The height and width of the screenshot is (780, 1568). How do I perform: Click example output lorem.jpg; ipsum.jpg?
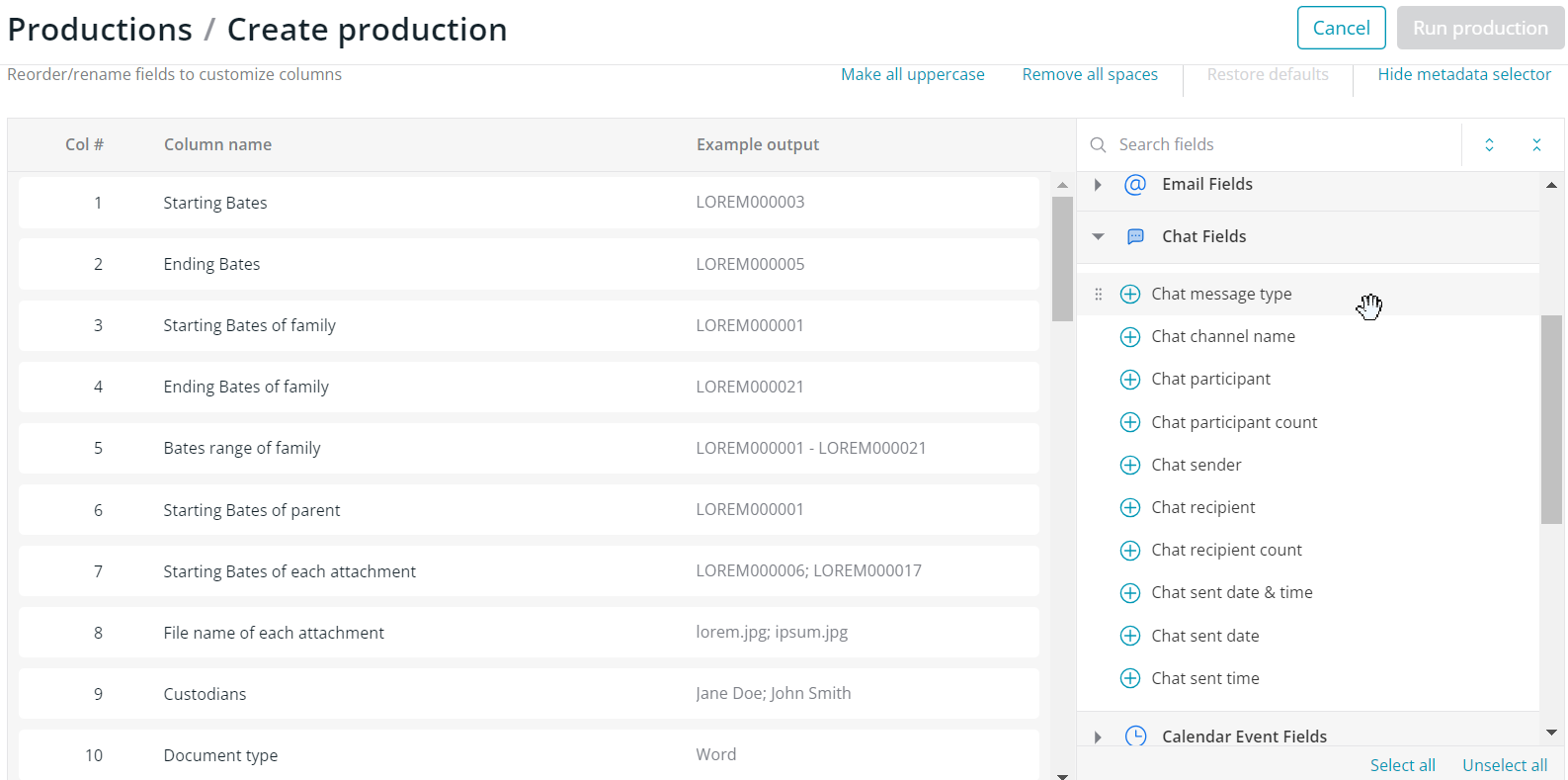(x=772, y=632)
